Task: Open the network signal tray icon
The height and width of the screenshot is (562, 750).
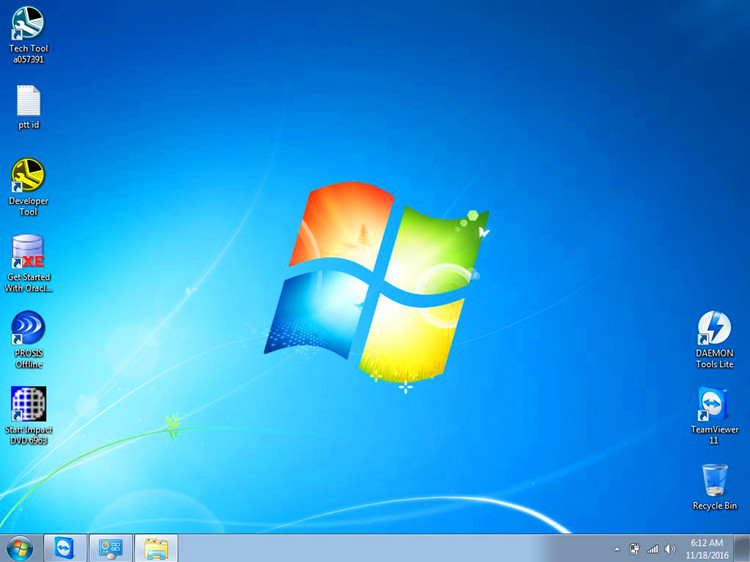Action: (652, 549)
